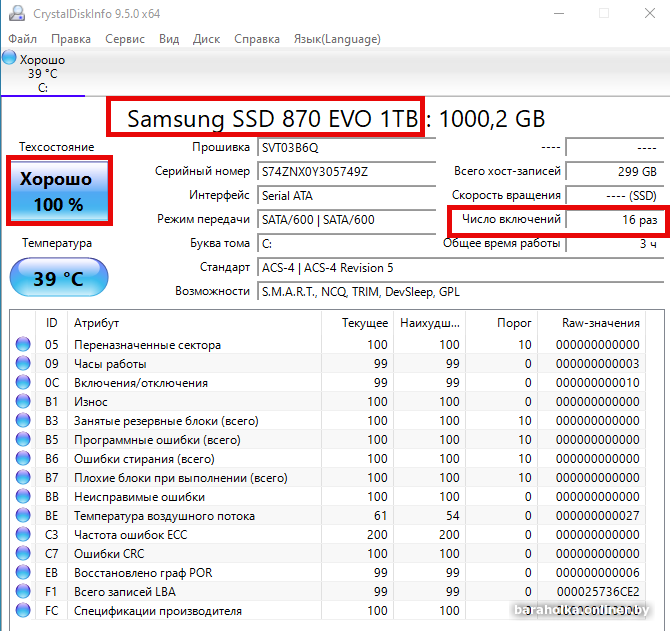The image size is (670, 631).
Task: Select the Неисправимые ошибки attribute name
Action: tap(139, 497)
